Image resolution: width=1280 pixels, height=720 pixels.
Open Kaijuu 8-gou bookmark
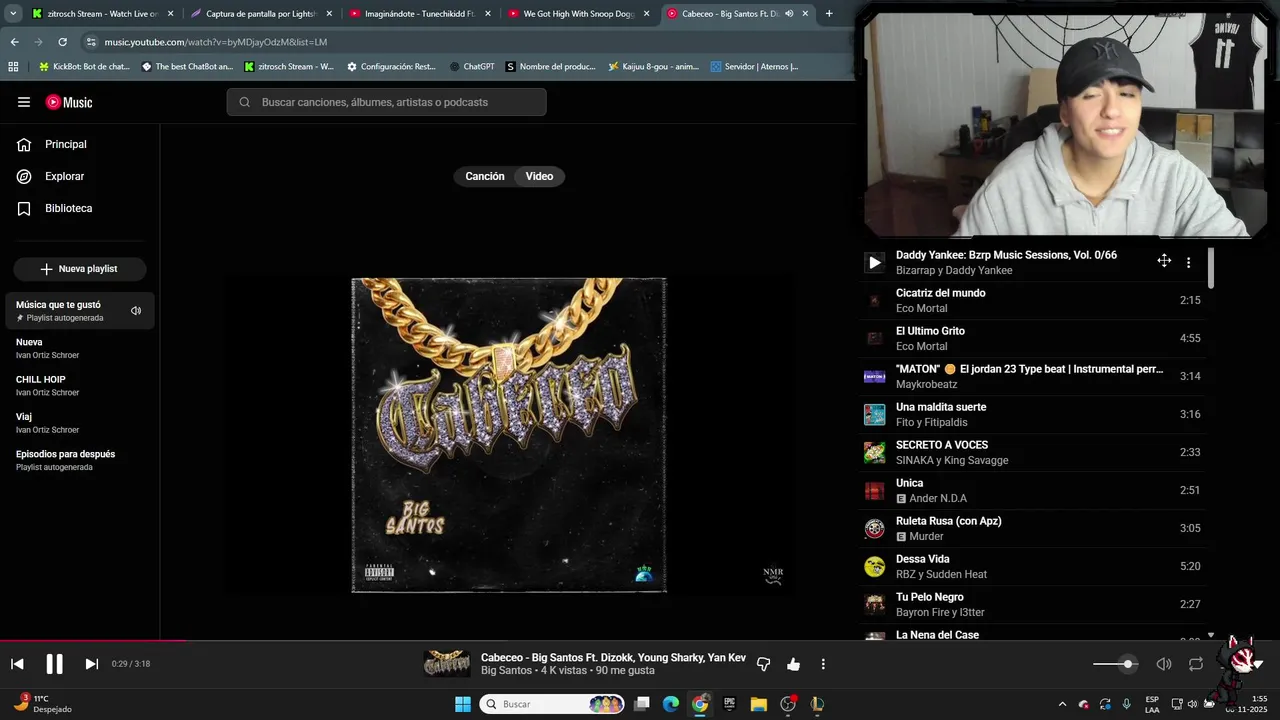653,67
